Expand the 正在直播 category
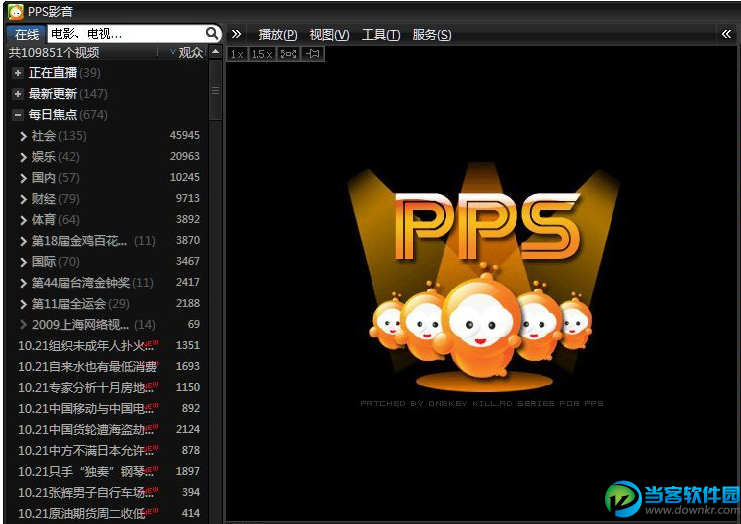 18,73
